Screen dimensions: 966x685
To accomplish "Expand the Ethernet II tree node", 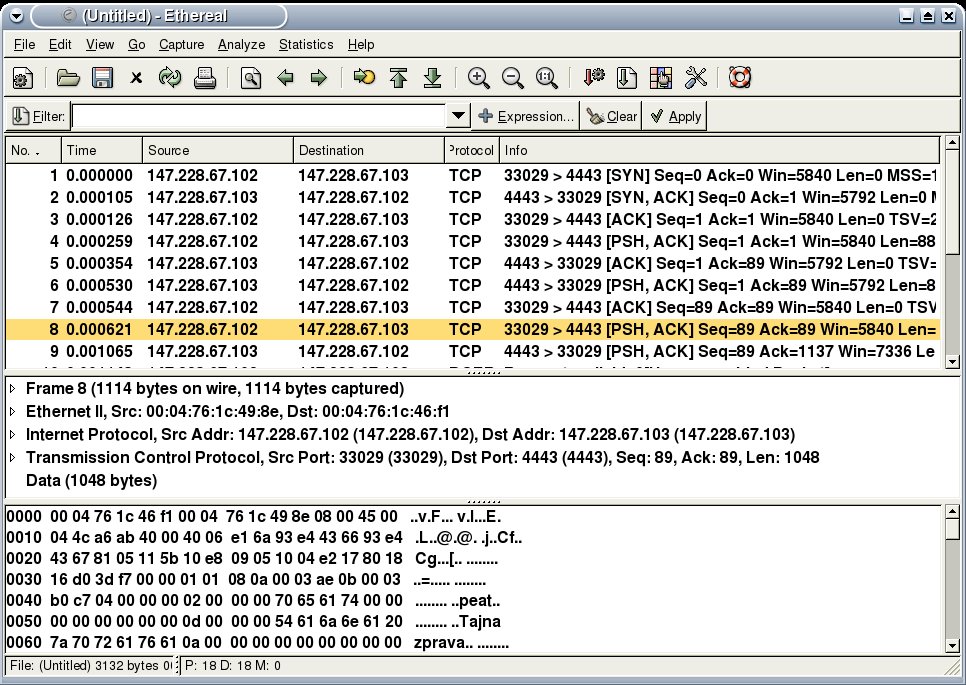I will [x=12, y=411].
